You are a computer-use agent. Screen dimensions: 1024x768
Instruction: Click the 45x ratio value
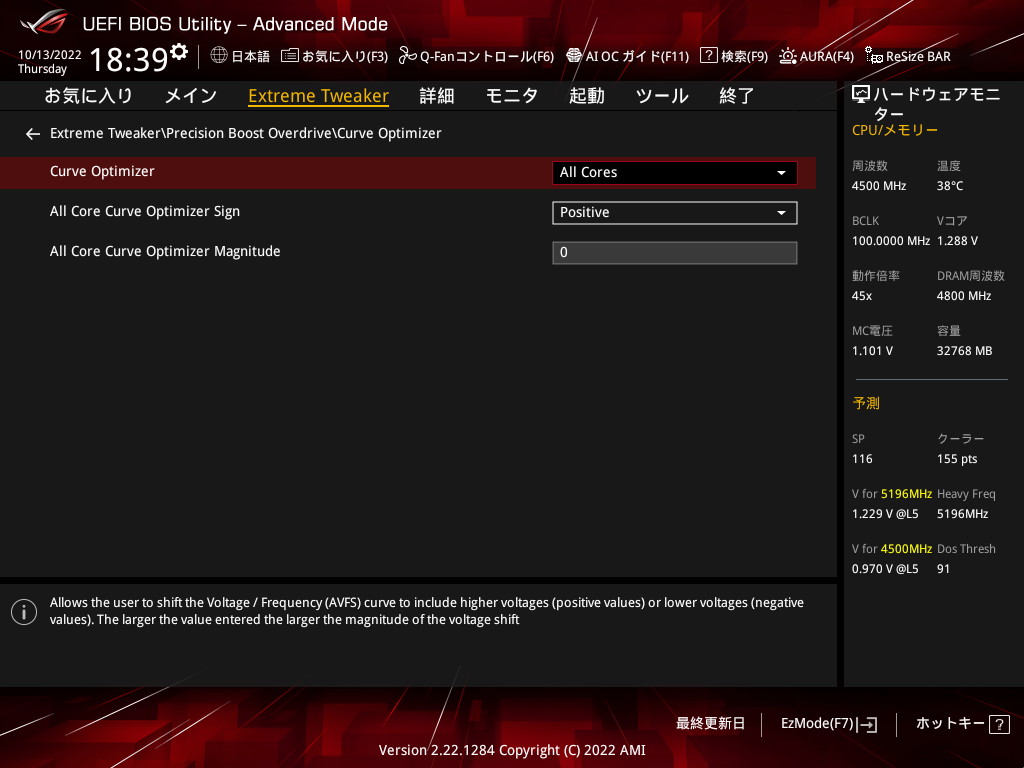[862, 296]
